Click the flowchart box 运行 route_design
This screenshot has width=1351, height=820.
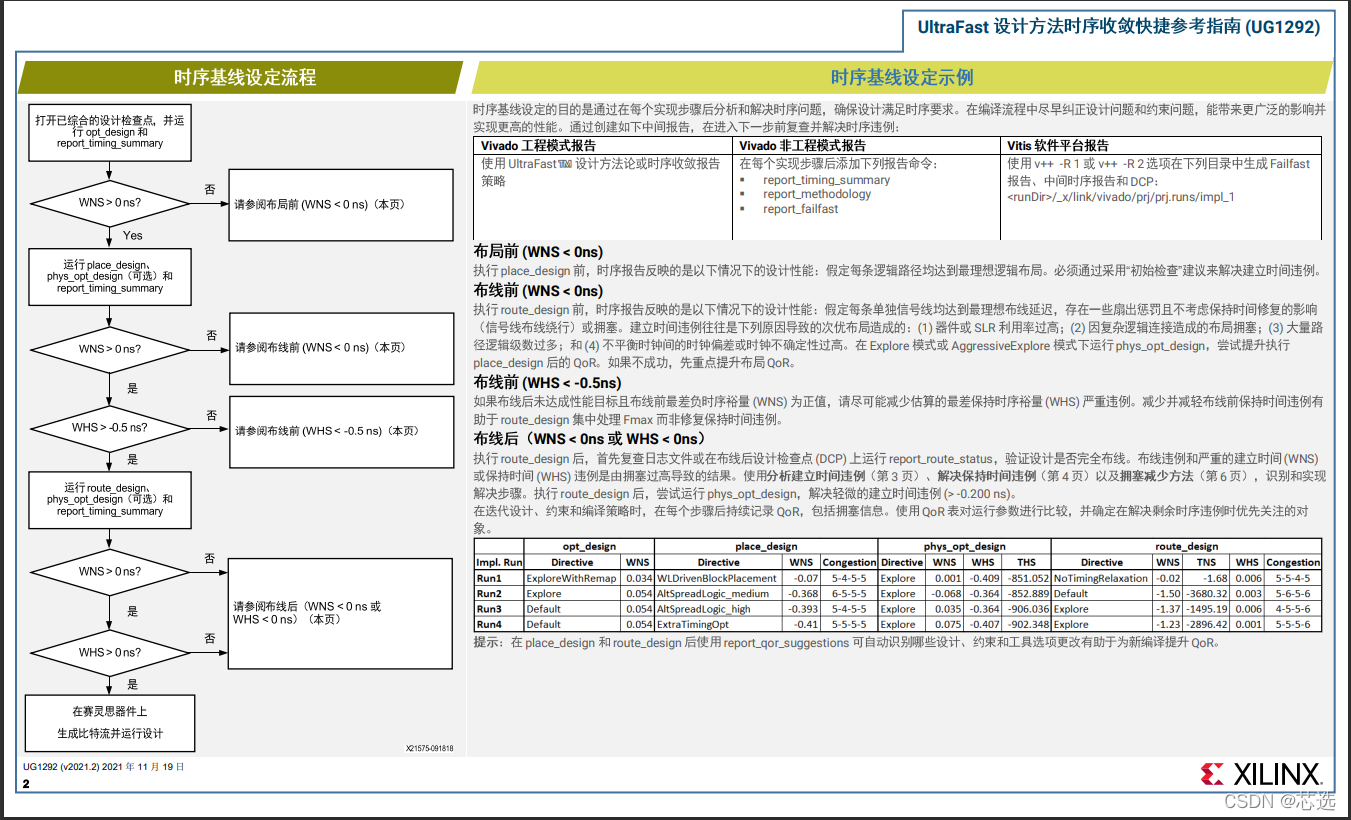(x=110, y=499)
